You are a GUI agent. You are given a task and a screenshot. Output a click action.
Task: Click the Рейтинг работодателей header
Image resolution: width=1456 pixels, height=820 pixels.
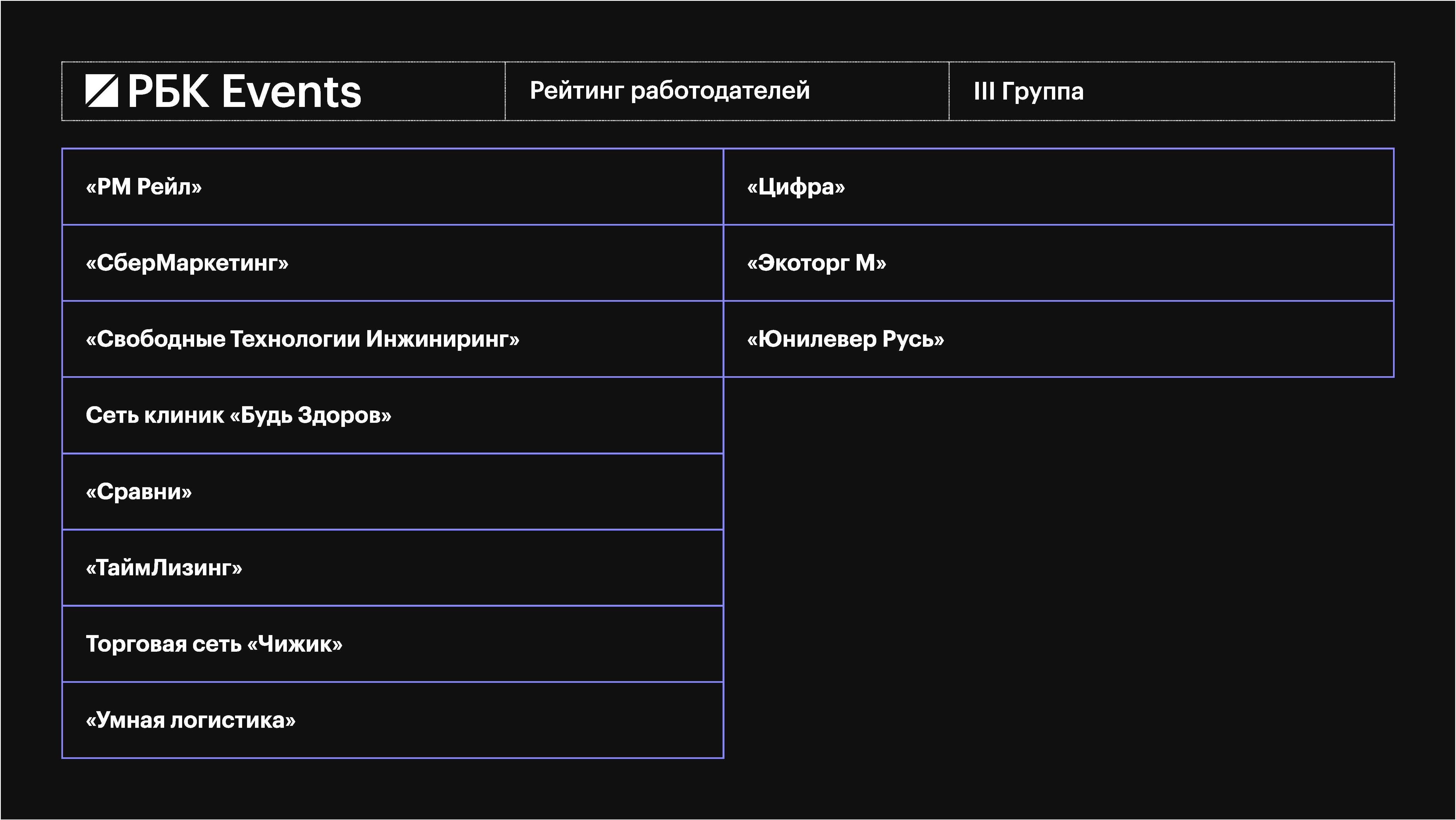670,91
